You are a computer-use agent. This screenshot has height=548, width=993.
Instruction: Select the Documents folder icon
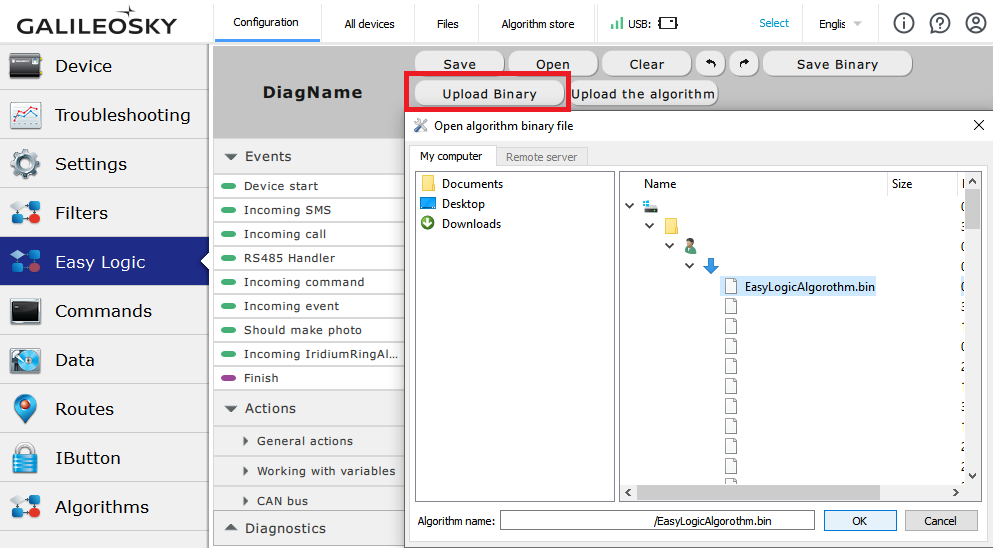pos(428,183)
